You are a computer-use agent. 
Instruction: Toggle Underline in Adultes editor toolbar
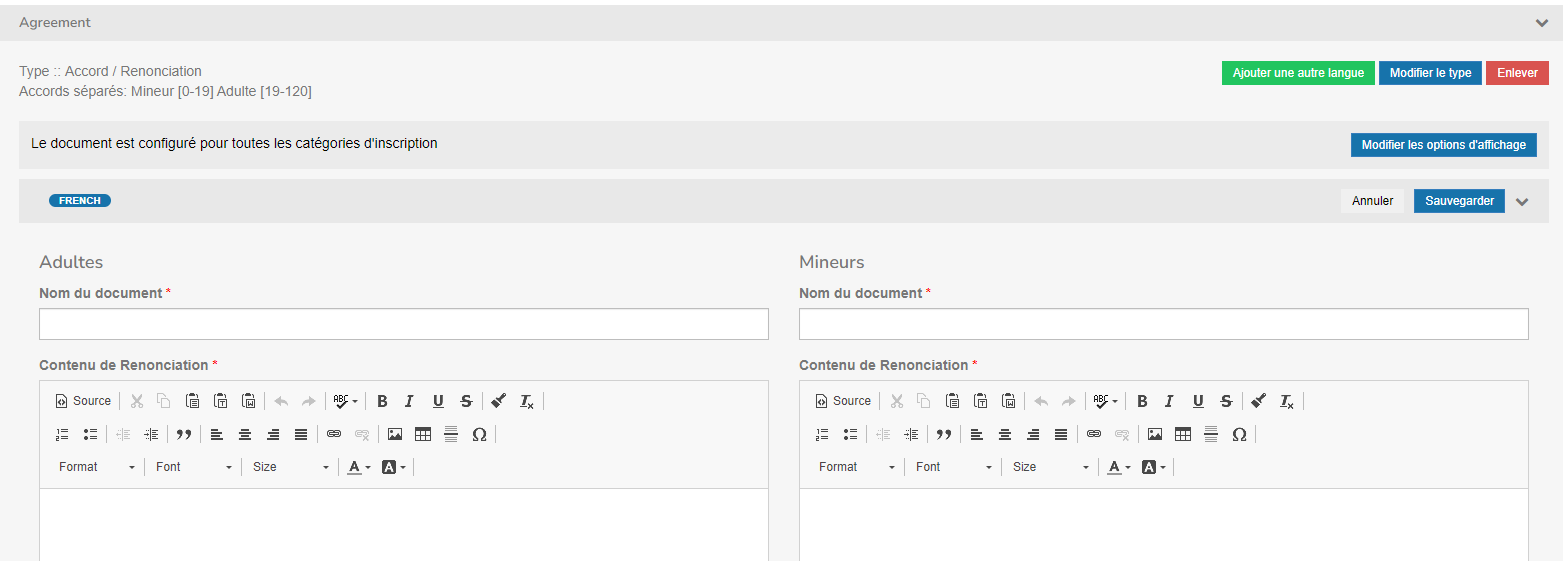pos(438,401)
